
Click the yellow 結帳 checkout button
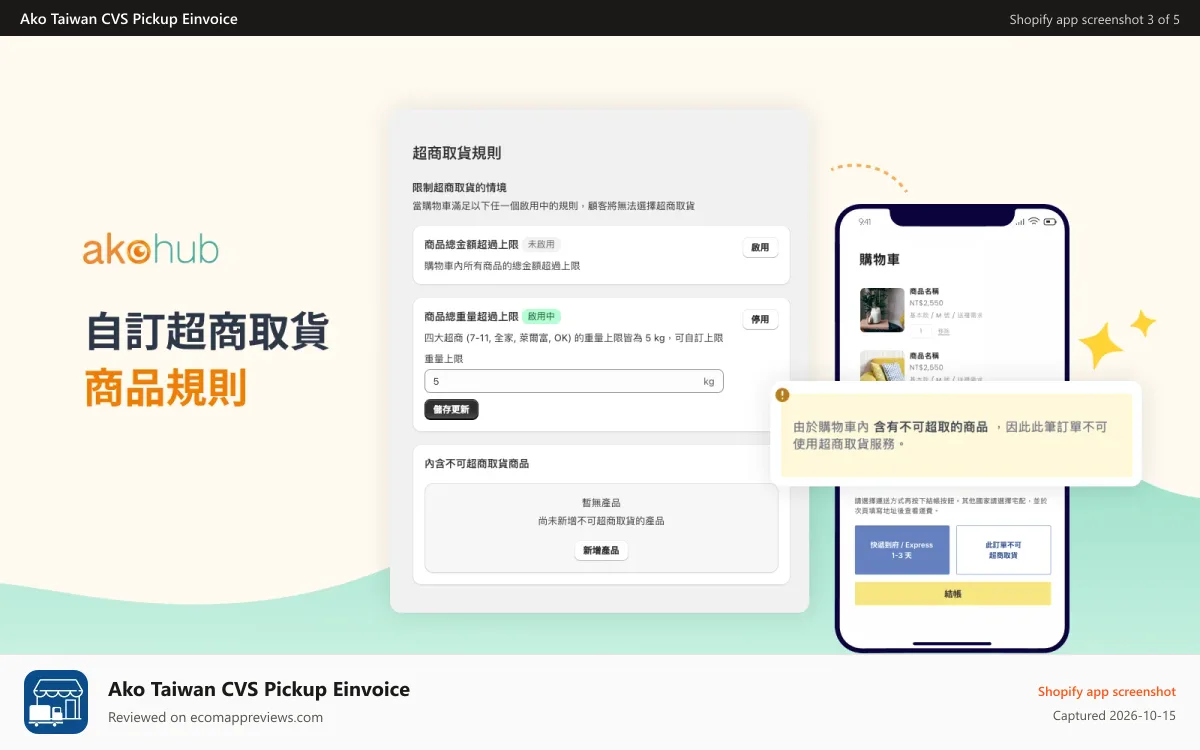click(x=952, y=593)
